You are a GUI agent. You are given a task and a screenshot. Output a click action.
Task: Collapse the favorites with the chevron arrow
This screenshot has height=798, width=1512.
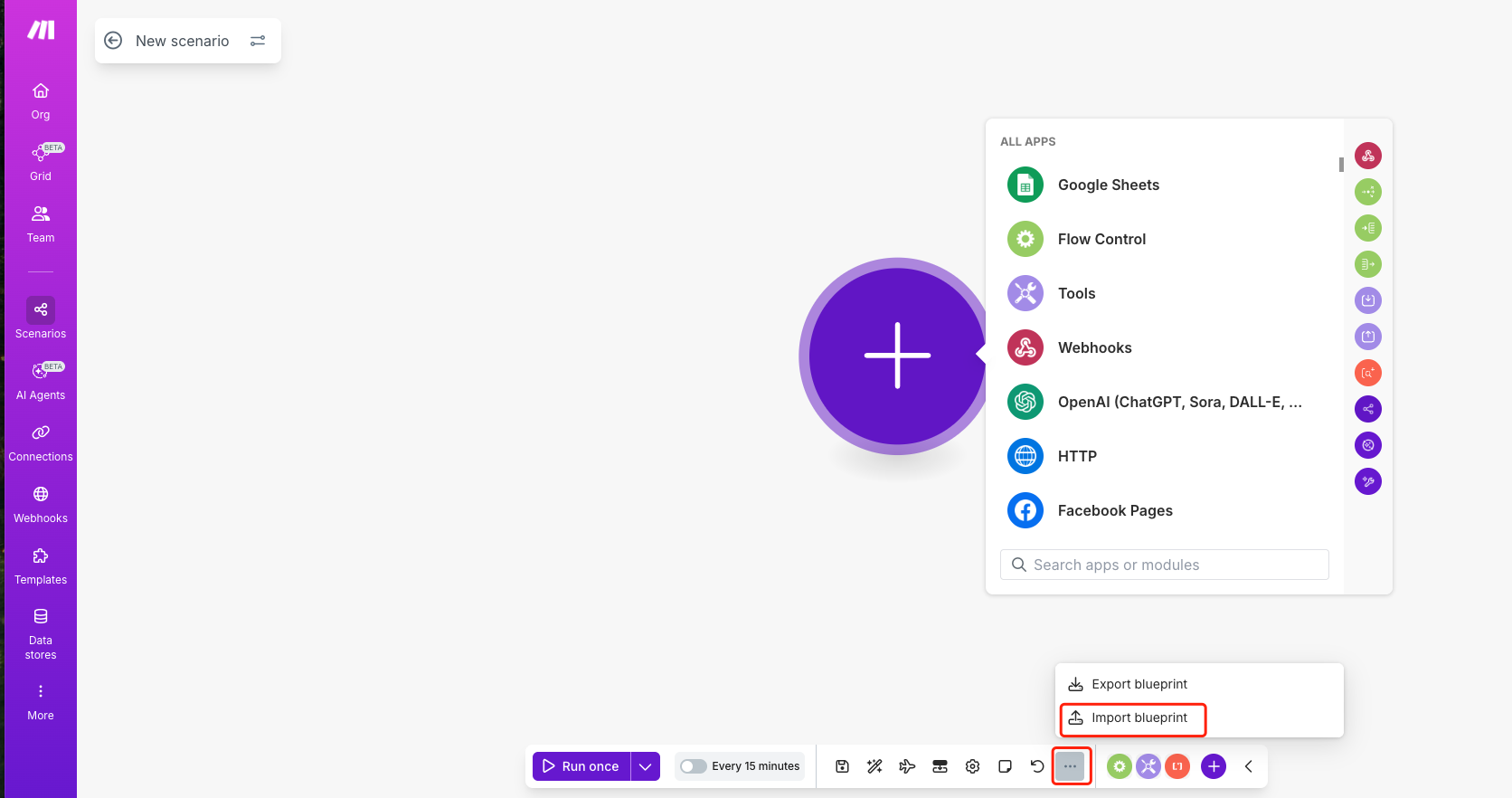click(x=1248, y=766)
